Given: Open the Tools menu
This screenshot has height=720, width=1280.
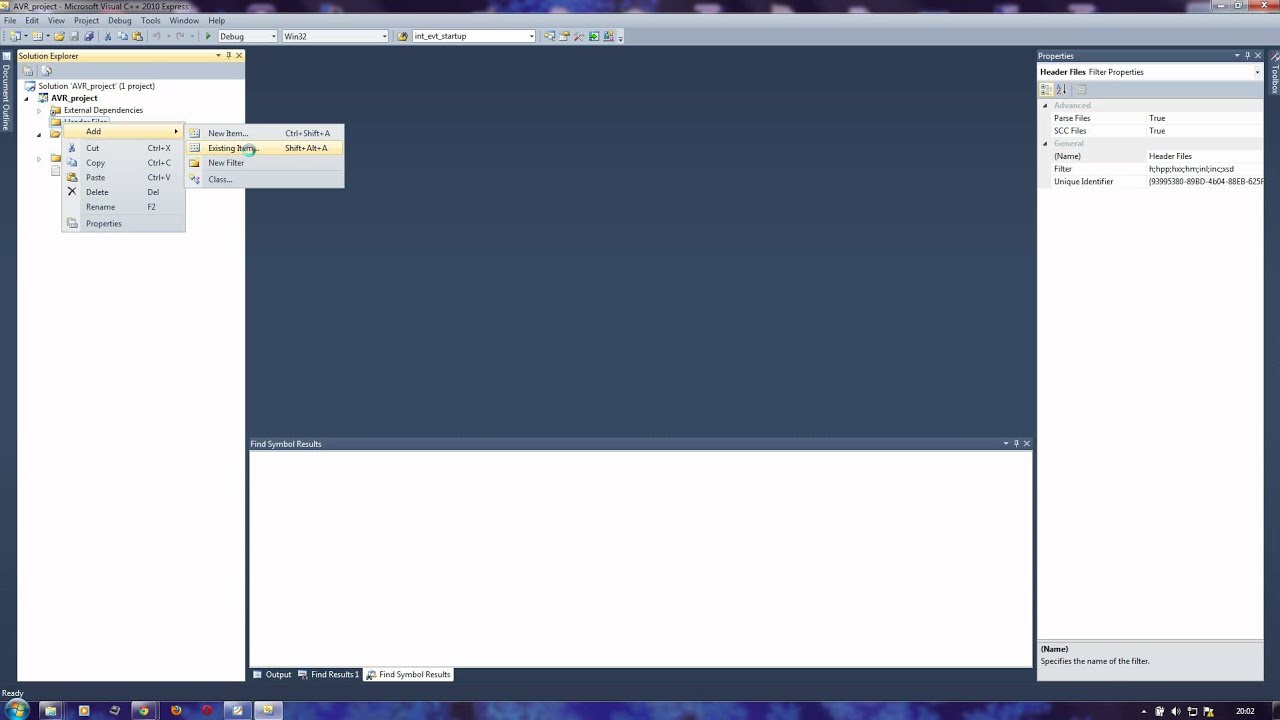Looking at the screenshot, I should pyautogui.click(x=150, y=20).
